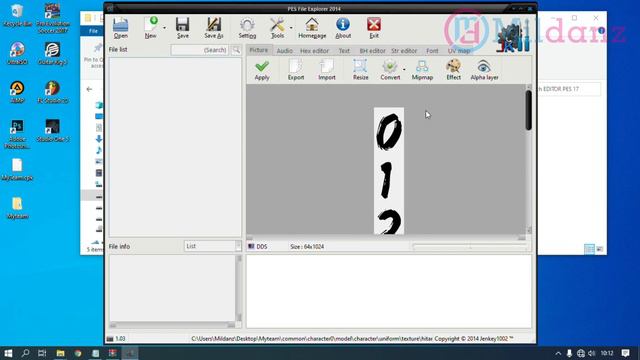Viewport: 640px width, 360px height.
Task: Open taskbar search
Action: point(25,353)
